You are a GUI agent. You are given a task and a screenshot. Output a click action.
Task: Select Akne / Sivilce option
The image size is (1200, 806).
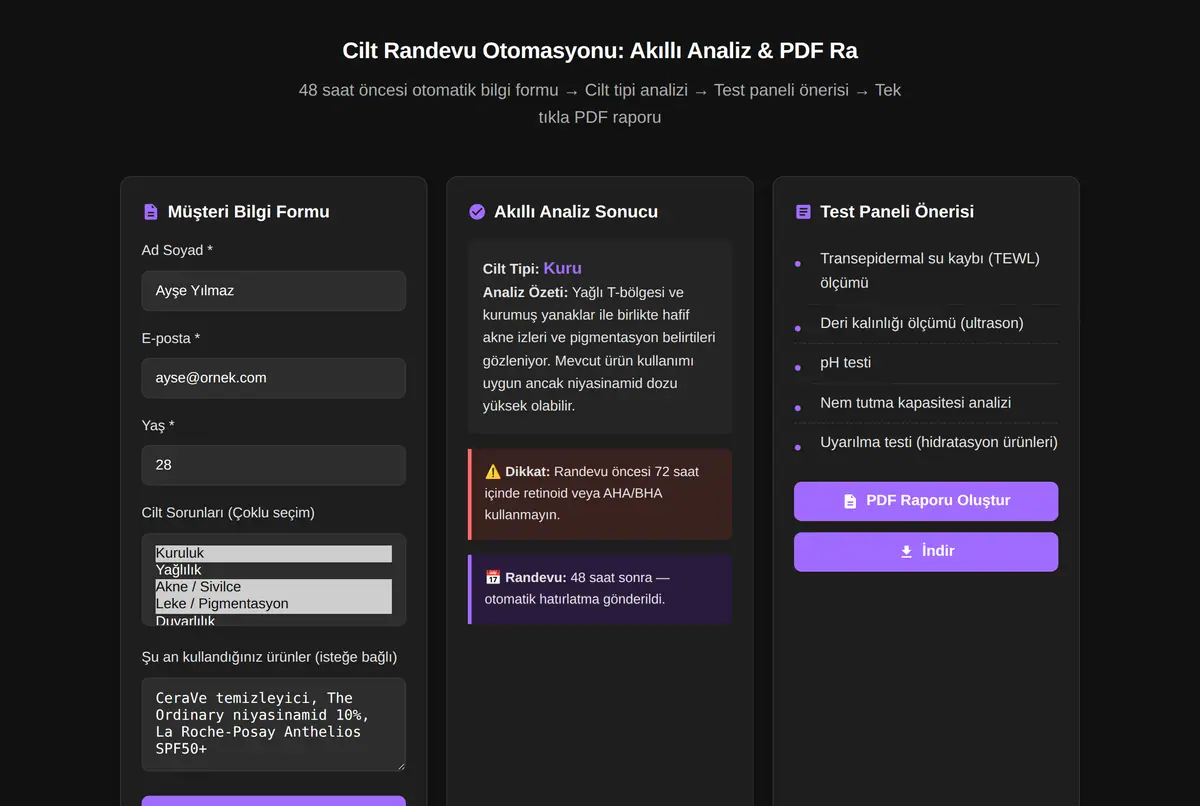[x=273, y=587]
